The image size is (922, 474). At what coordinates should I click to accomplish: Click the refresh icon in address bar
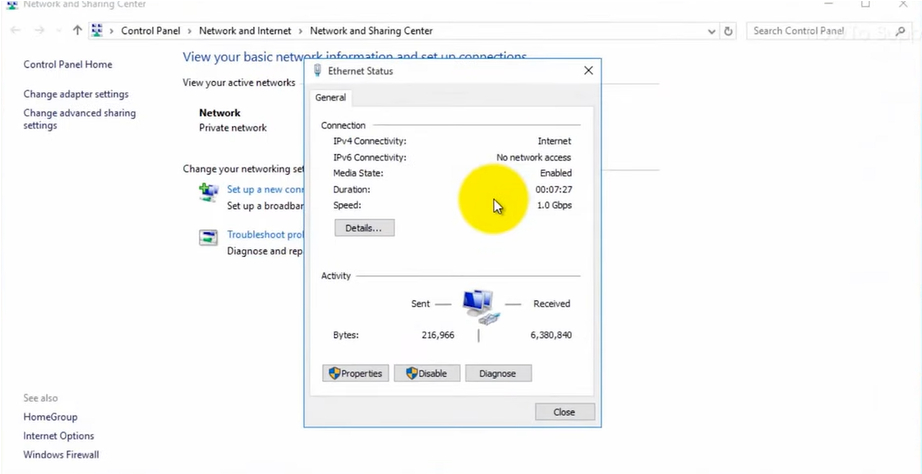click(728, 31)
